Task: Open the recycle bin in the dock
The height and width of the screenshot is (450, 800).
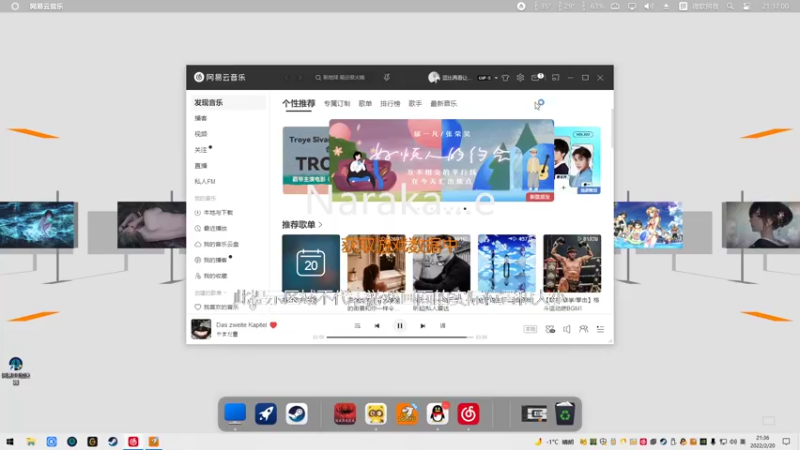Action: (x=565, y=414)
